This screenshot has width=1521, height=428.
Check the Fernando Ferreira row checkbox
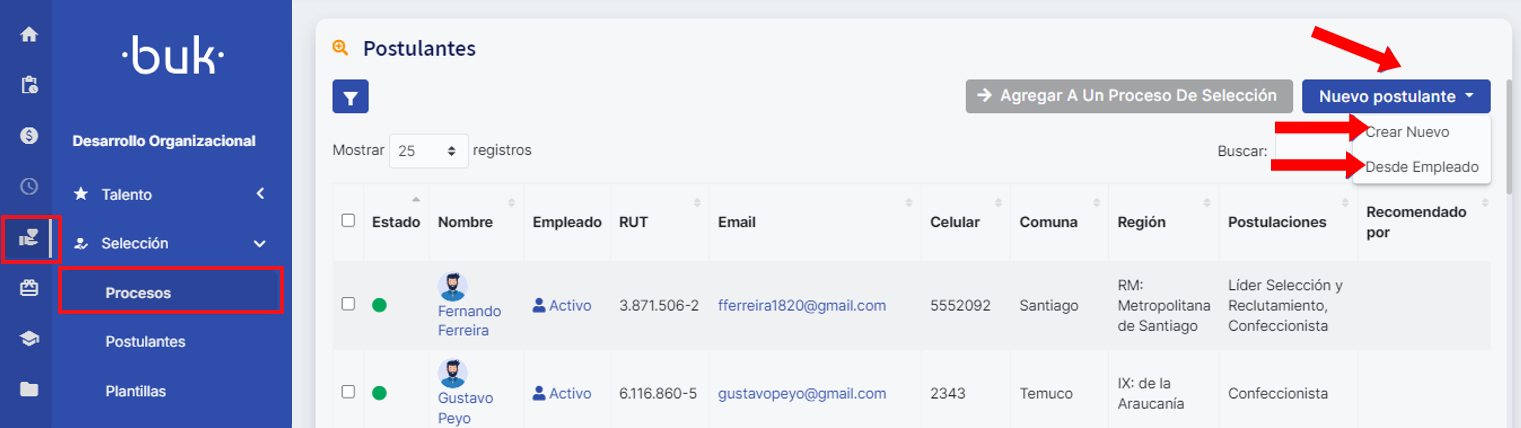348,304
